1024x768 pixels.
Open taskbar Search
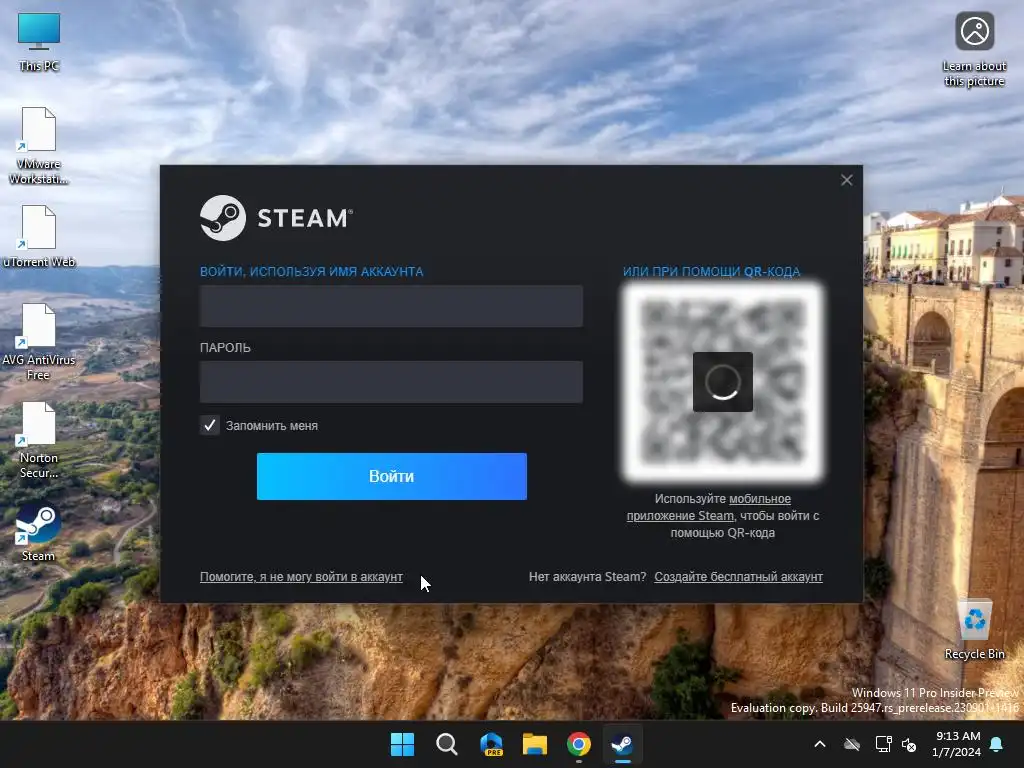tap(447, 744)
